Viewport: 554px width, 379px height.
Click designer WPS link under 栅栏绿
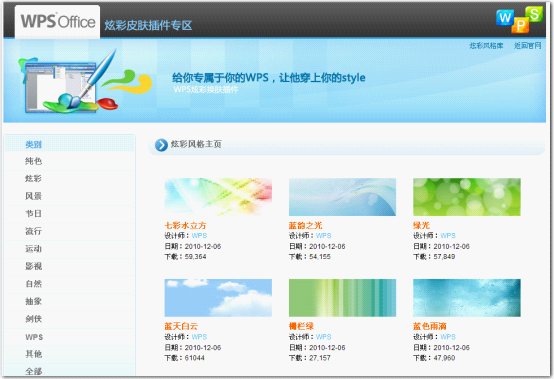click(324, 337)
